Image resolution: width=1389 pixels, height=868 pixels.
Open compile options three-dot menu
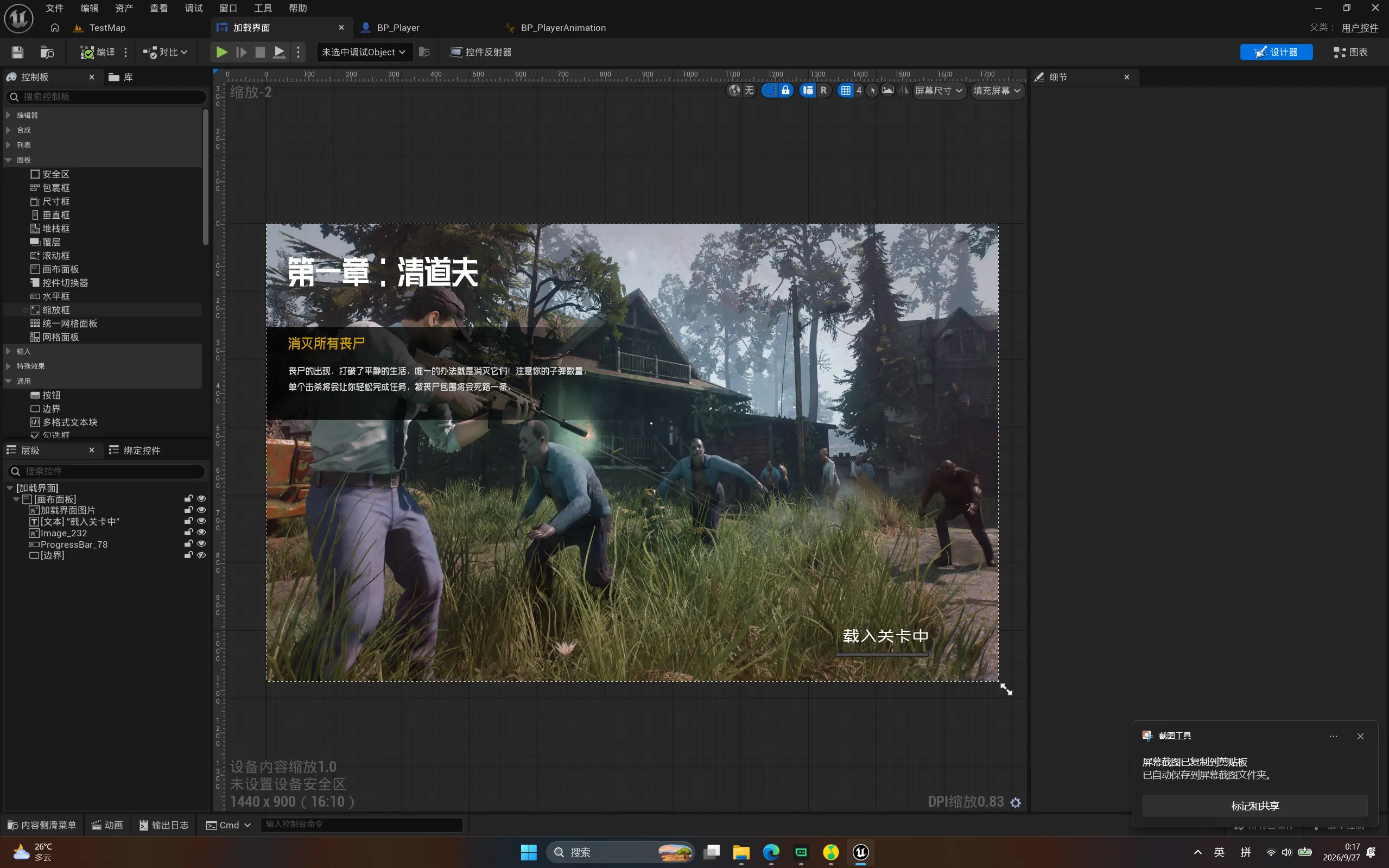[x=126, y=52]
